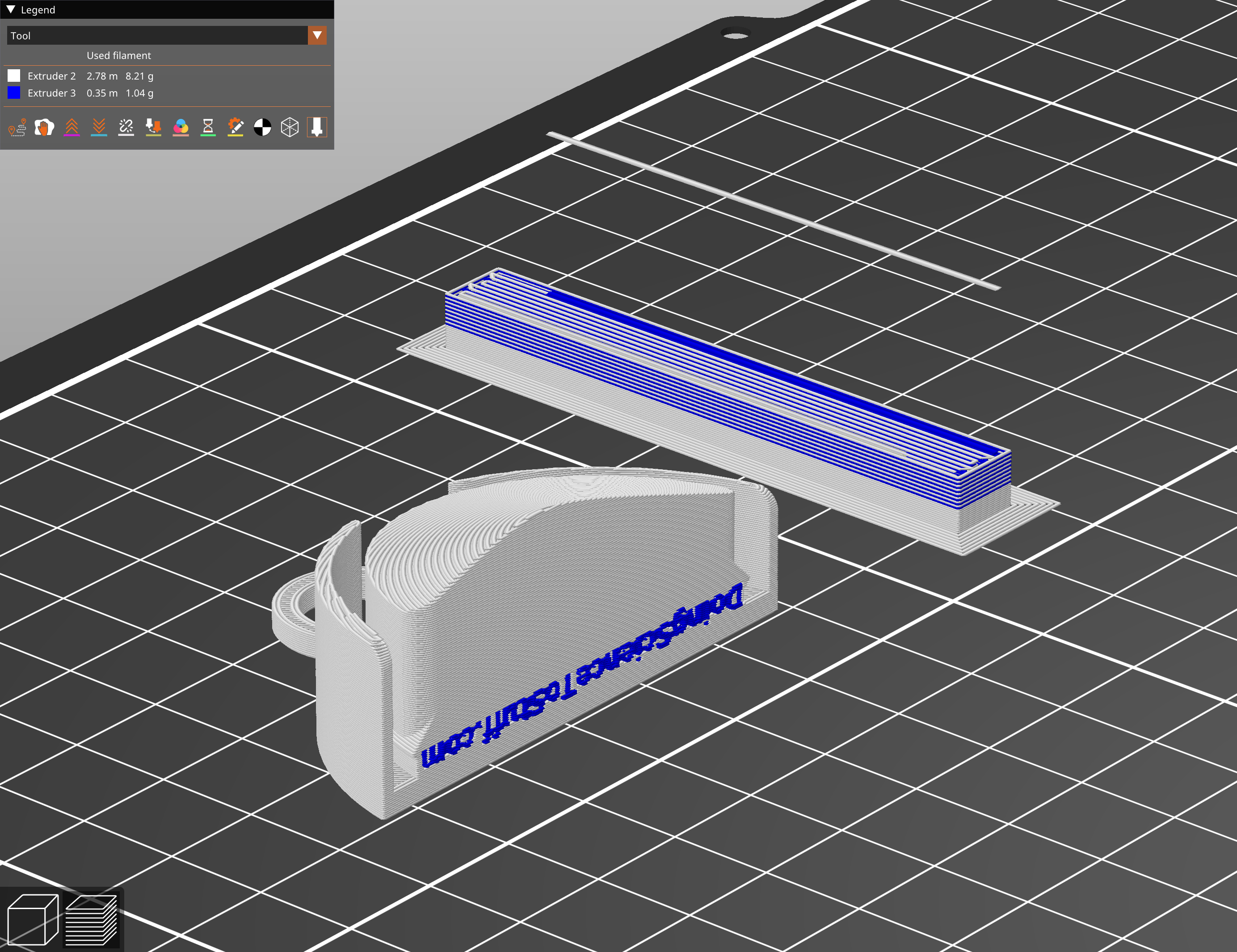Toggle tool marker nozzle icon
This screenshot has height=952, width=1237.
tap(316, 127)
